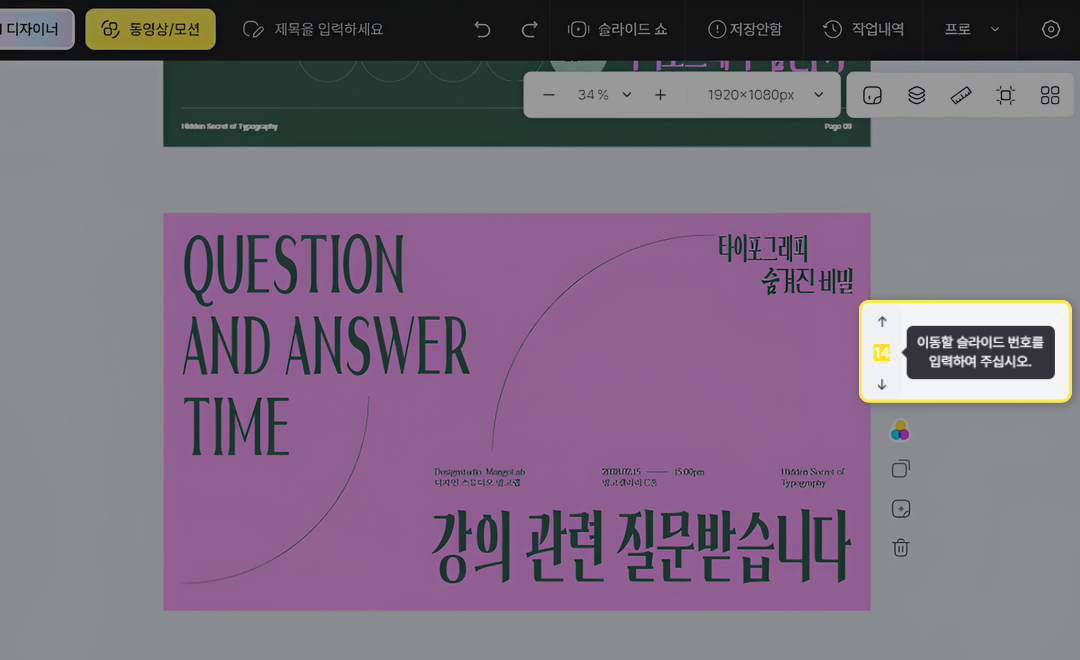Click the add-page sparkle icon
The image size is (1080, 660).
pyautogui.click(x=901, y=509)
